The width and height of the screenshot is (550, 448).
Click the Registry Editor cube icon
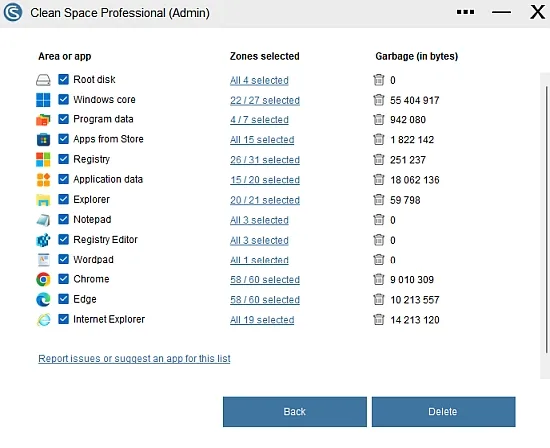43,240
